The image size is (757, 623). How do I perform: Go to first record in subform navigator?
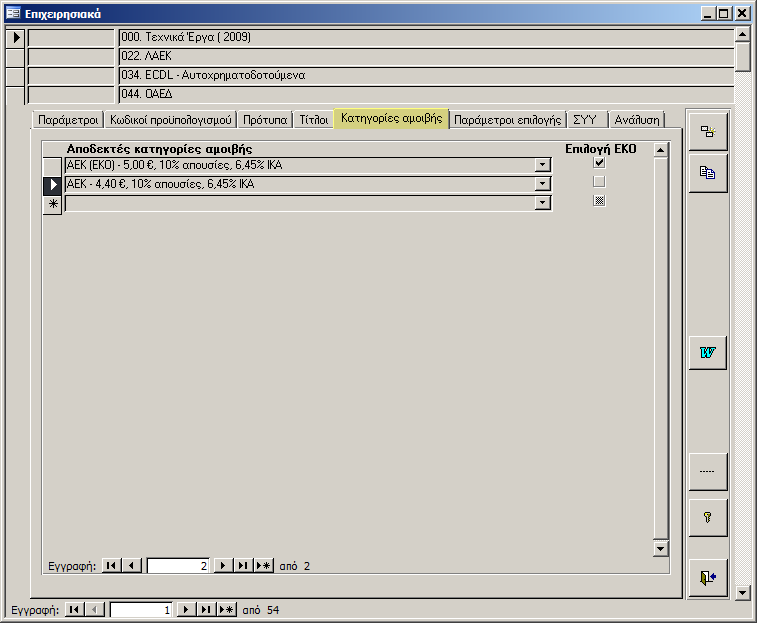[x=112, y=566]
